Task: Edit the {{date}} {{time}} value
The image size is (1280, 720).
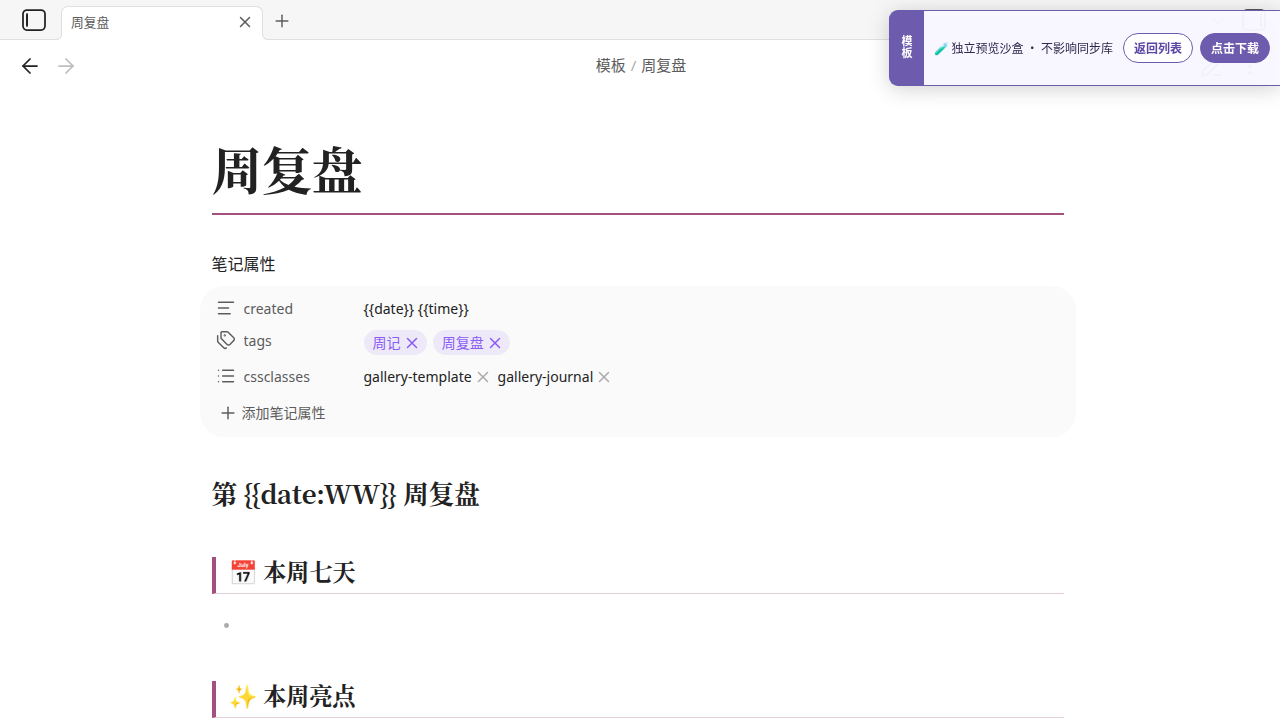Action: tap(416, 309)
